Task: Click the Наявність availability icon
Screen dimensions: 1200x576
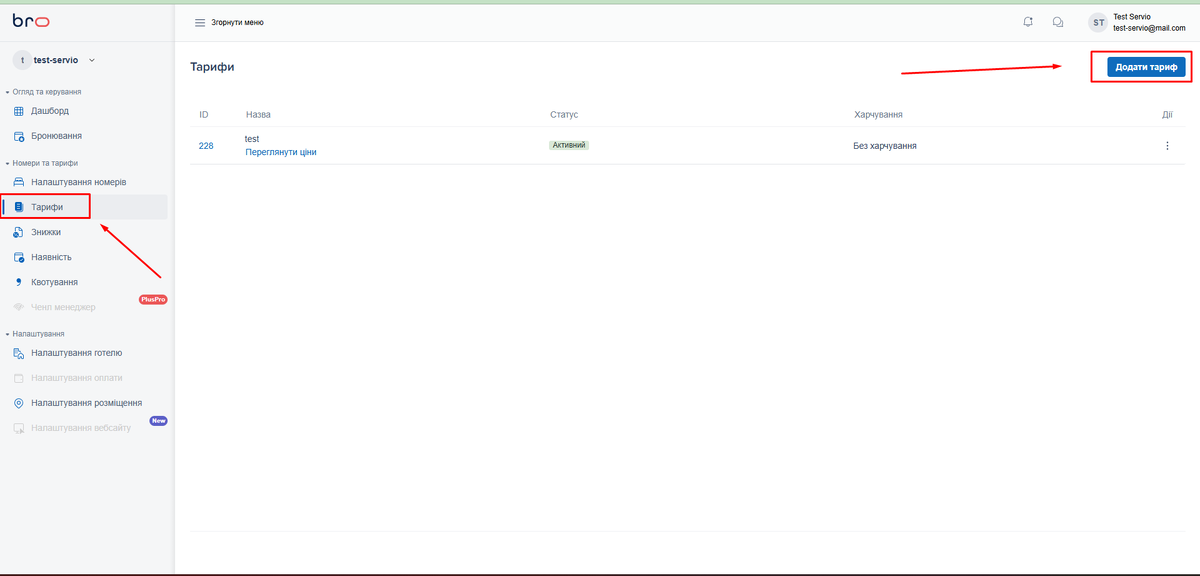Action: pyautogui.click(x=18, y=256)
